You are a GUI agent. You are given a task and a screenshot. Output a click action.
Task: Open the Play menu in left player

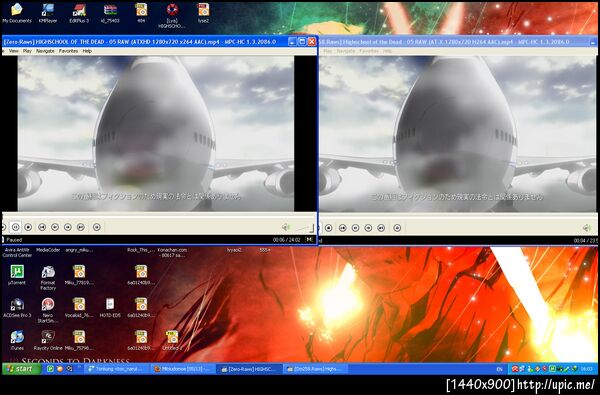27,51
